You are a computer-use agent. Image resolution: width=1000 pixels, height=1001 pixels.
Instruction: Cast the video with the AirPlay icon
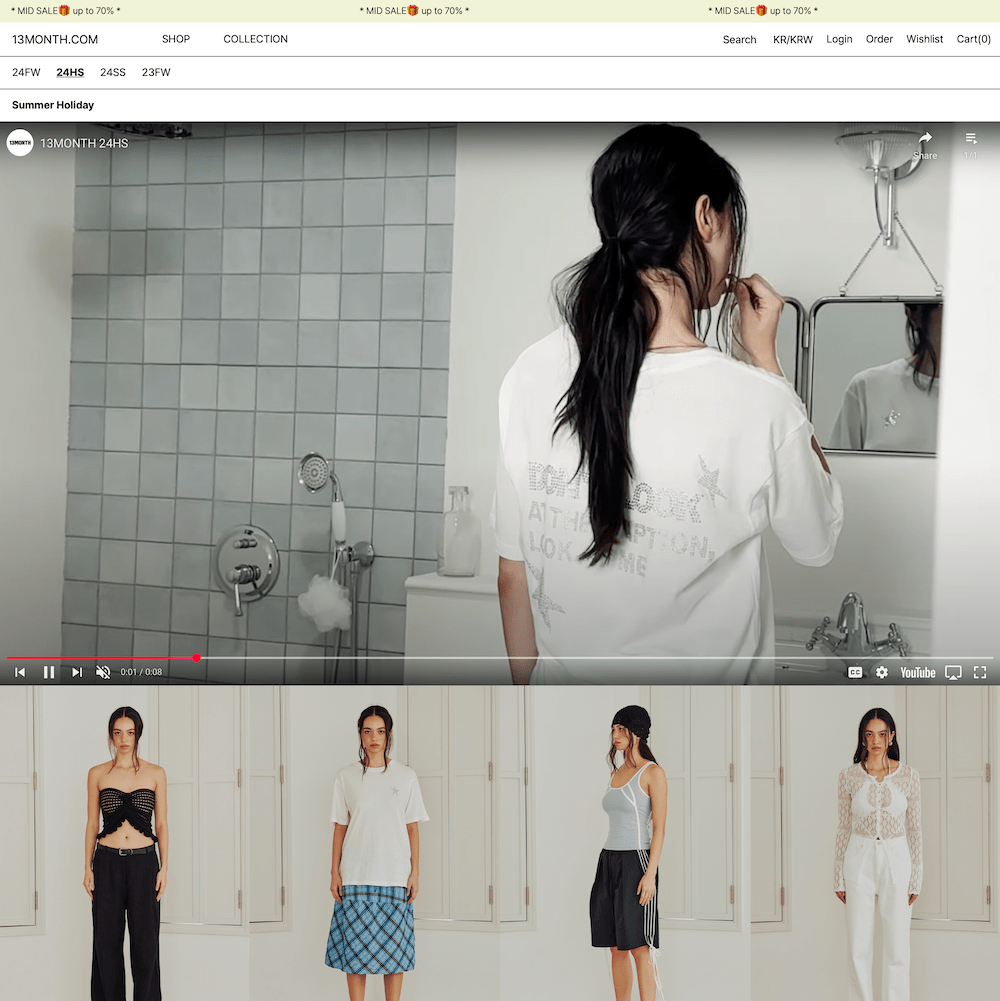pos(953,673)
